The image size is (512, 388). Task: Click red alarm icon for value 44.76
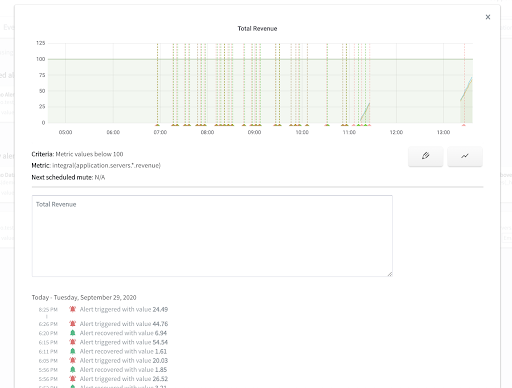(x=72, y=323)
